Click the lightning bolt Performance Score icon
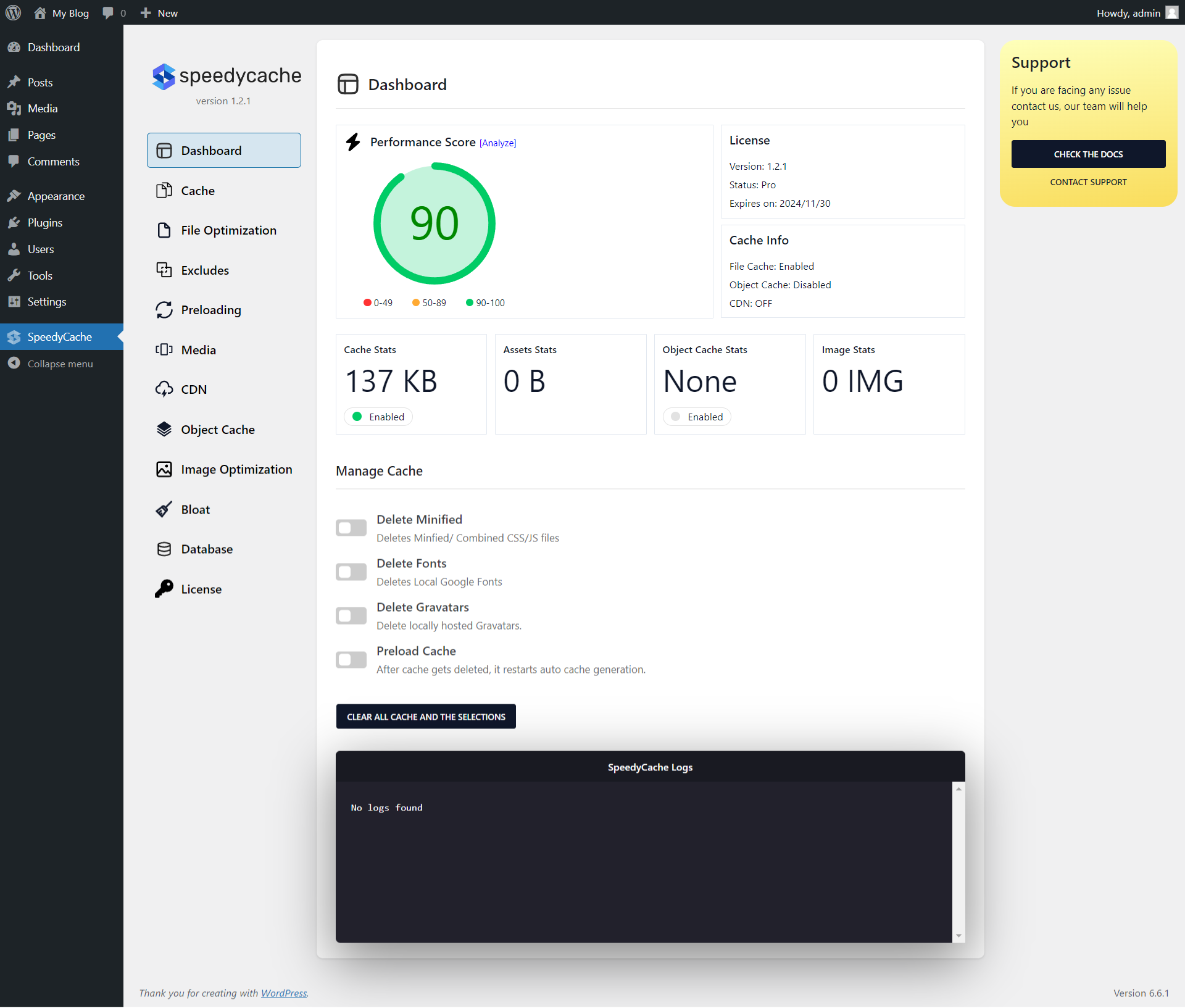This screenshot has height=1008, width=1185. pos(353,142)
